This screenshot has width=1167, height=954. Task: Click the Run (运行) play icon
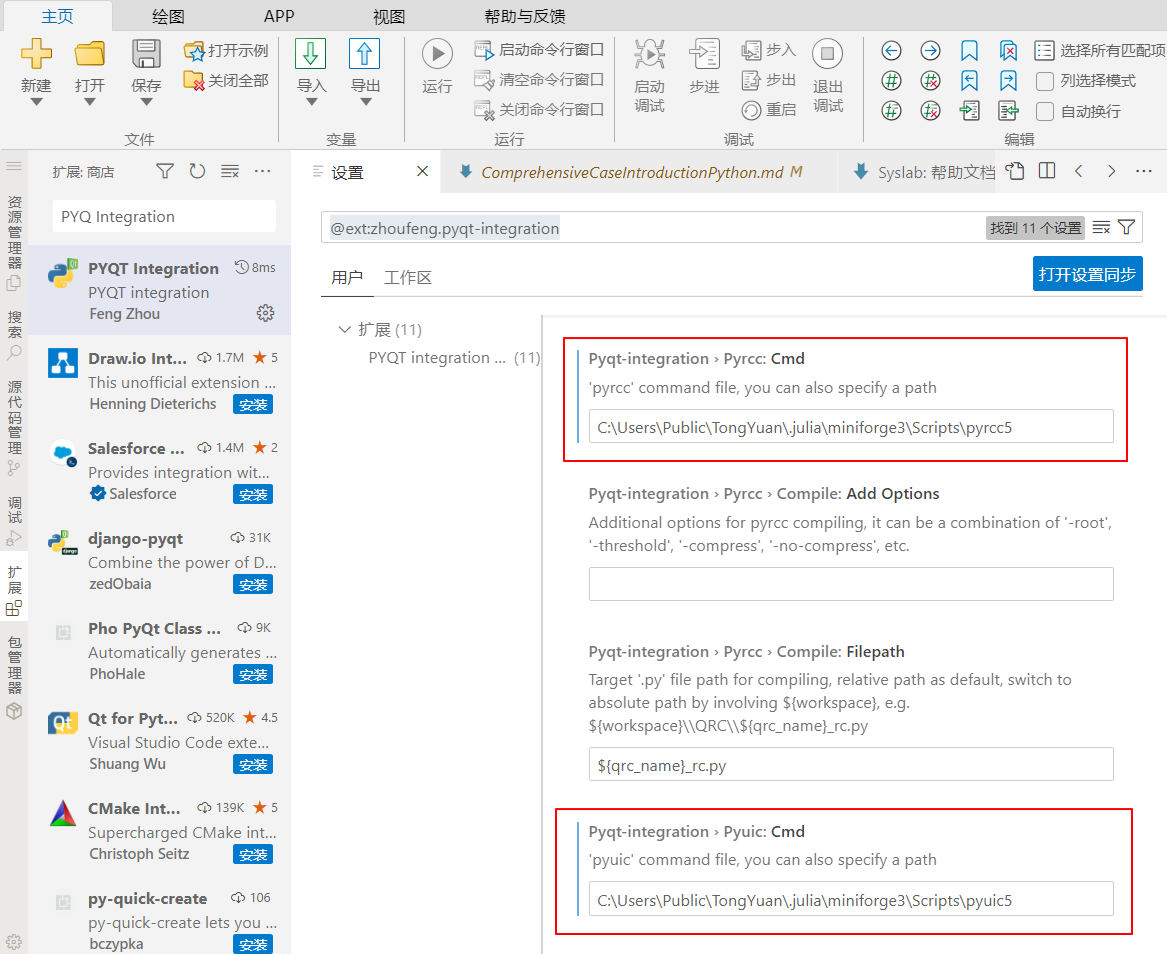click(437, 54)
